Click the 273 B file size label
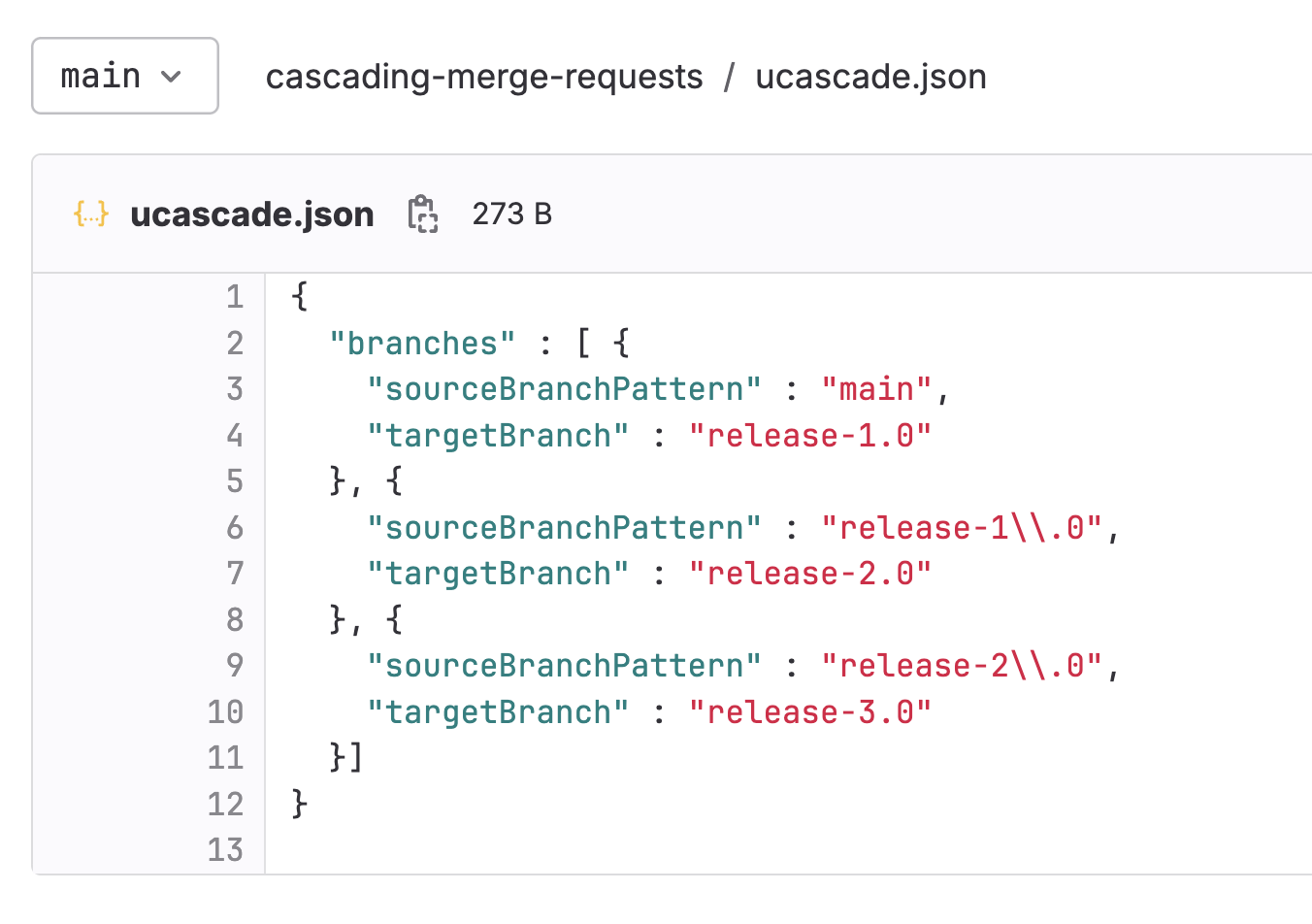 click(x=511, y=214)
